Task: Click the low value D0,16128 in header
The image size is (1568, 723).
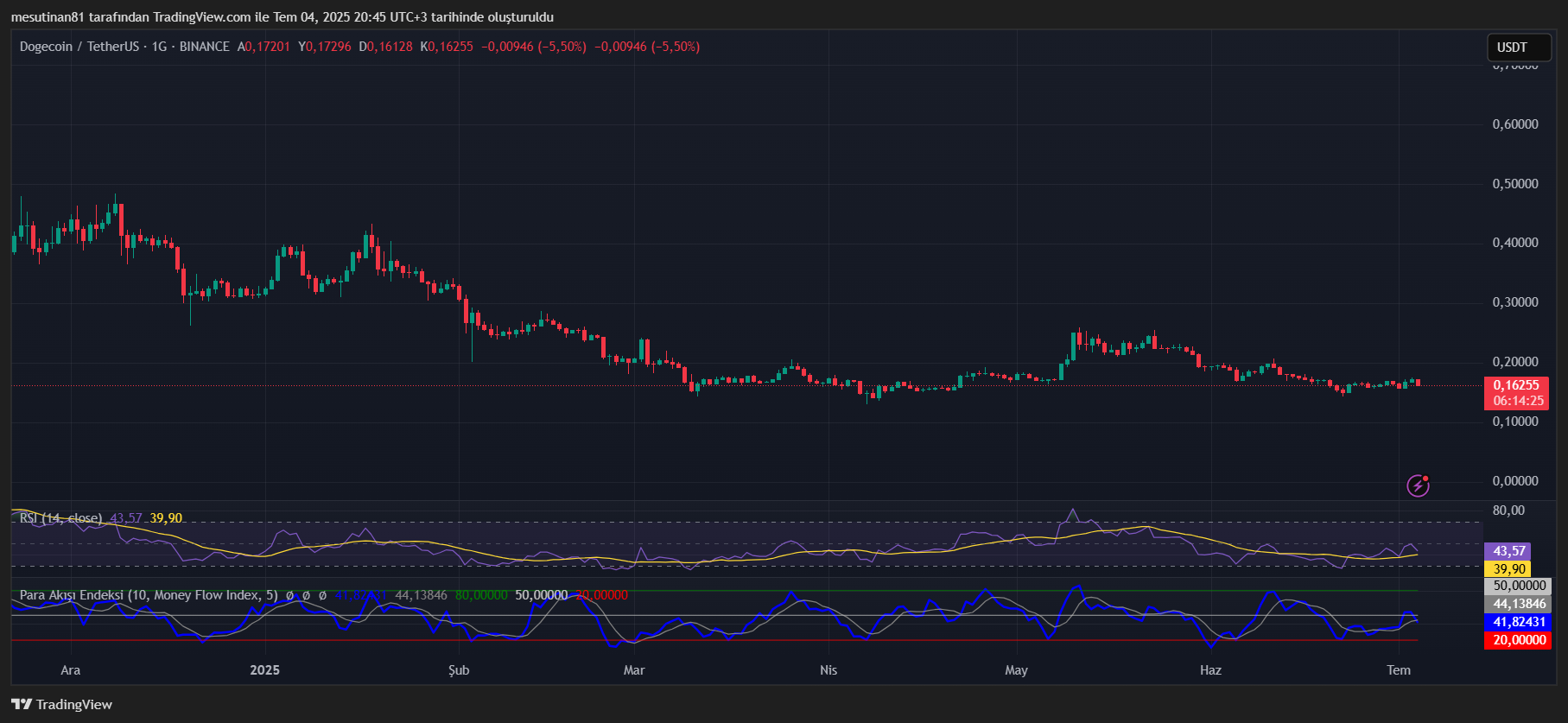Action: point(385,47)
